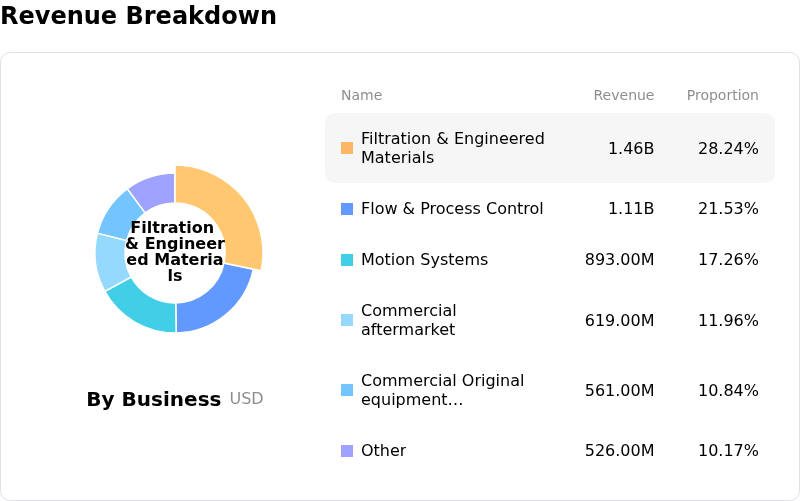Click the 1.11B revenue value

pos(630,209)
